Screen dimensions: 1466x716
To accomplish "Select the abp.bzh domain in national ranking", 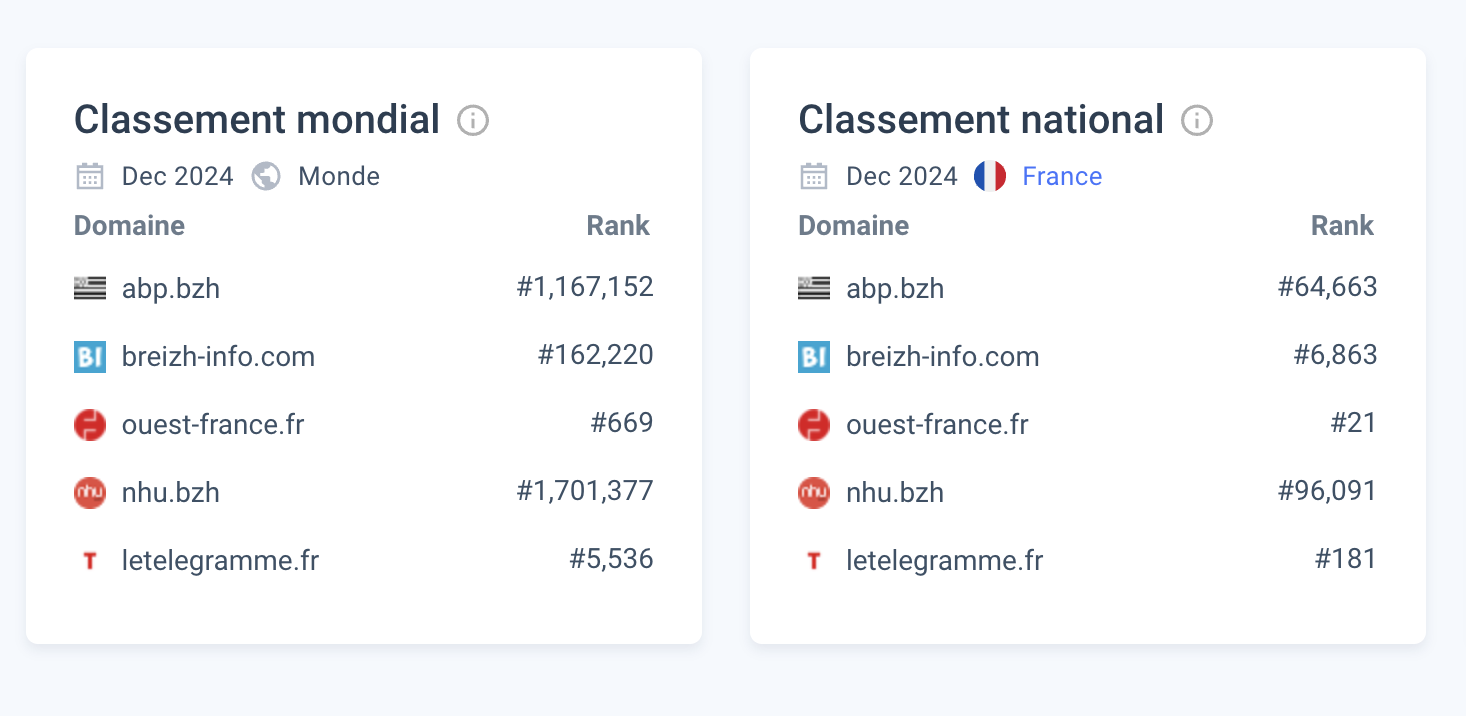I will coord(895,288).
